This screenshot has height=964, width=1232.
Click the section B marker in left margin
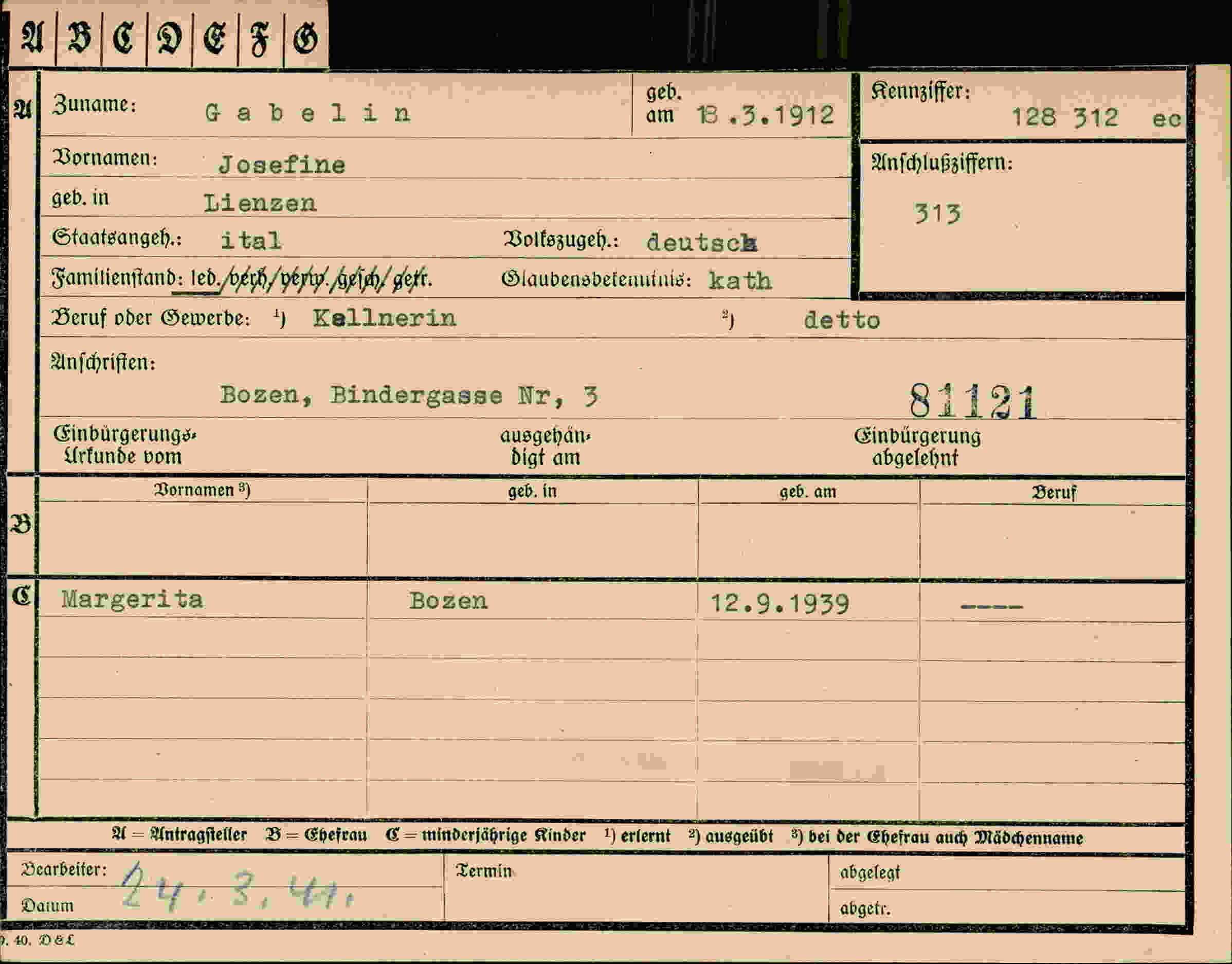(21, 525)
